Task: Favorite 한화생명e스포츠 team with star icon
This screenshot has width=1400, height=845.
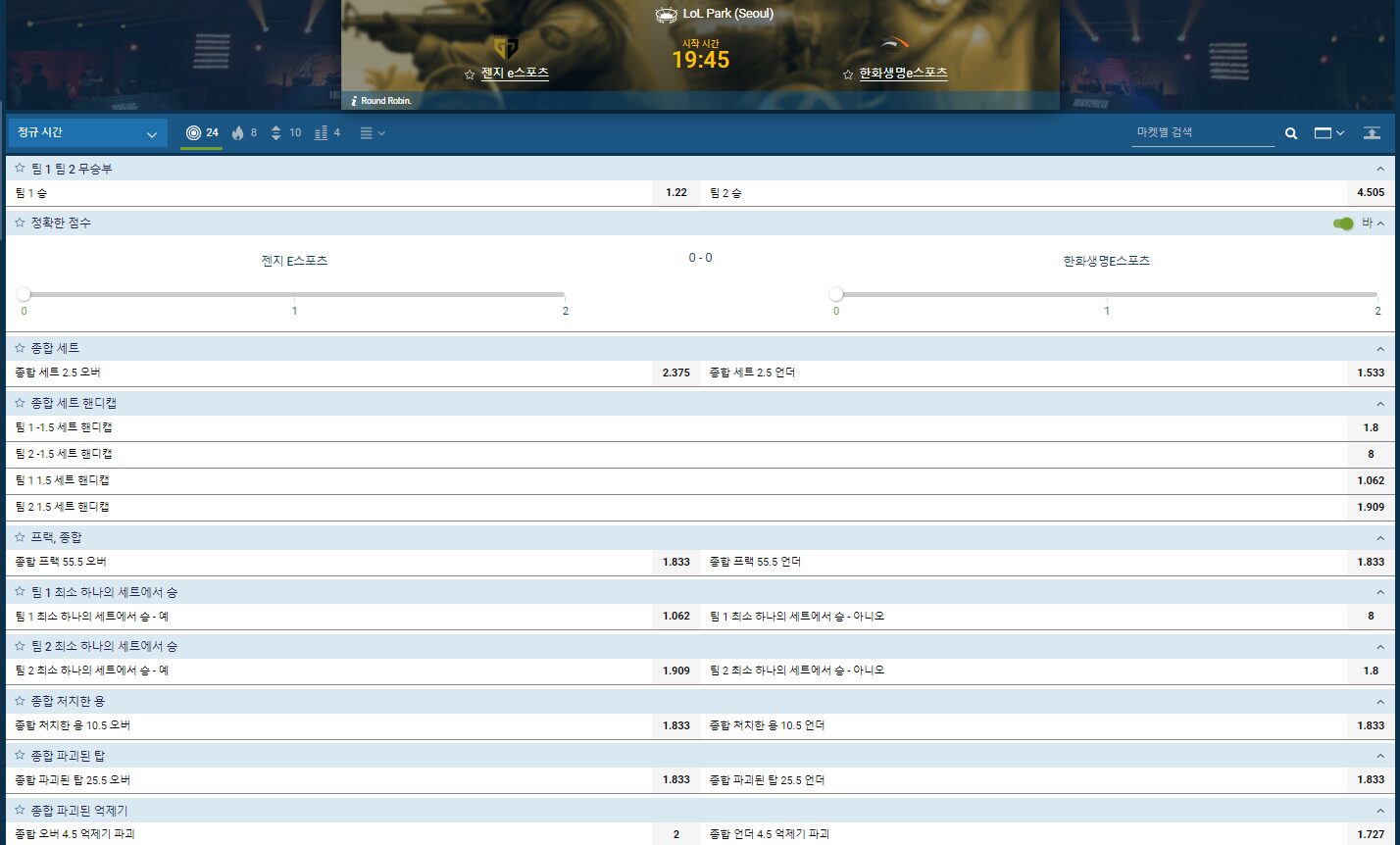Action: 848,75
